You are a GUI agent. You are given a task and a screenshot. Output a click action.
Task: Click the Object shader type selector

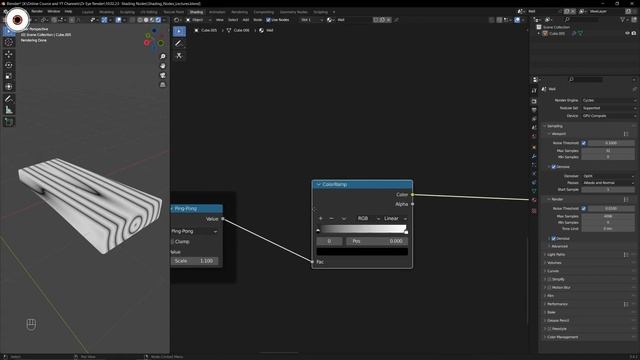(199, 20)
